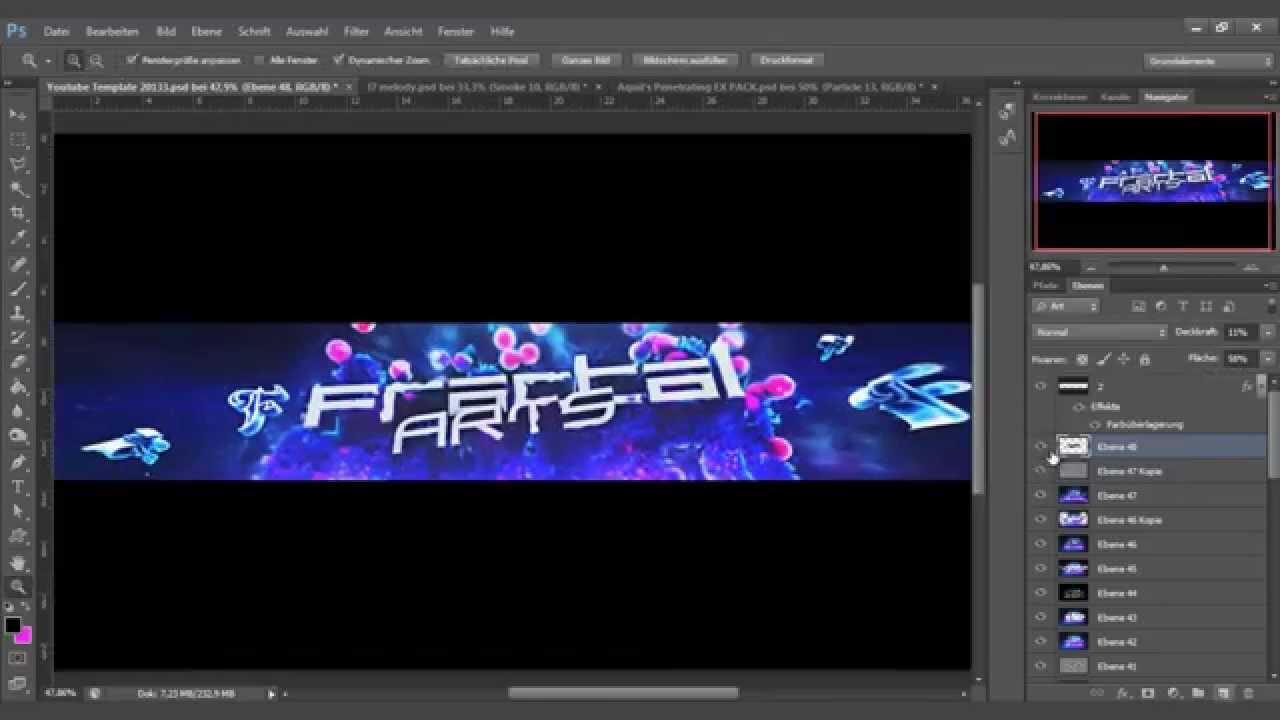Hide layer Ebene 45
This screenshot has height=720, width=1280.
(x=1041, y=568)
